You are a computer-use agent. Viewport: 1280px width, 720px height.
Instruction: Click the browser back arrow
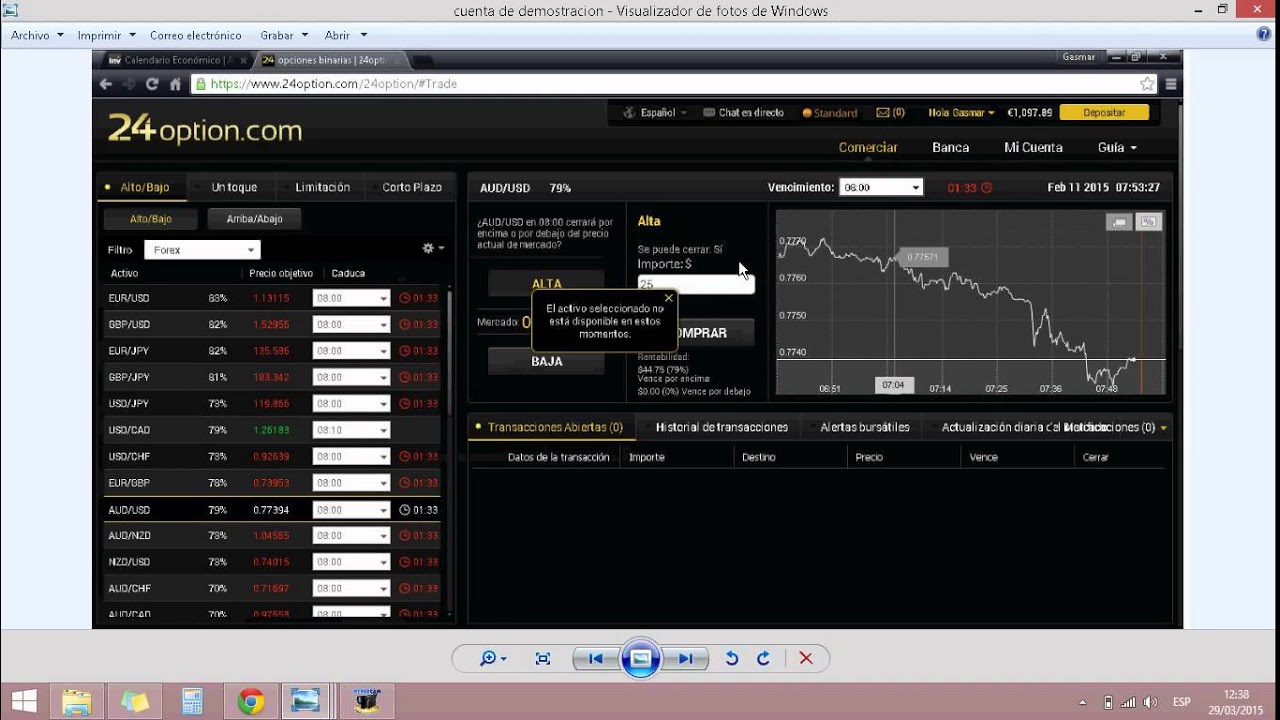[106, 84]
